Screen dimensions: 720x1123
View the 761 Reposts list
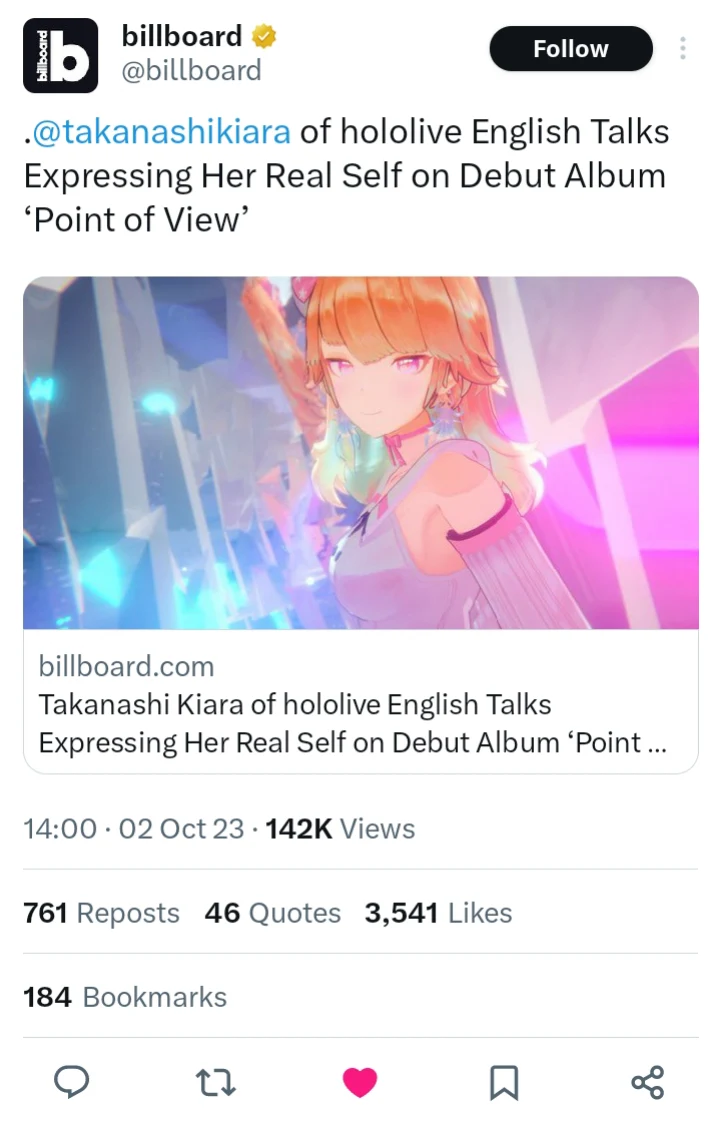click(x=101, y=913)
